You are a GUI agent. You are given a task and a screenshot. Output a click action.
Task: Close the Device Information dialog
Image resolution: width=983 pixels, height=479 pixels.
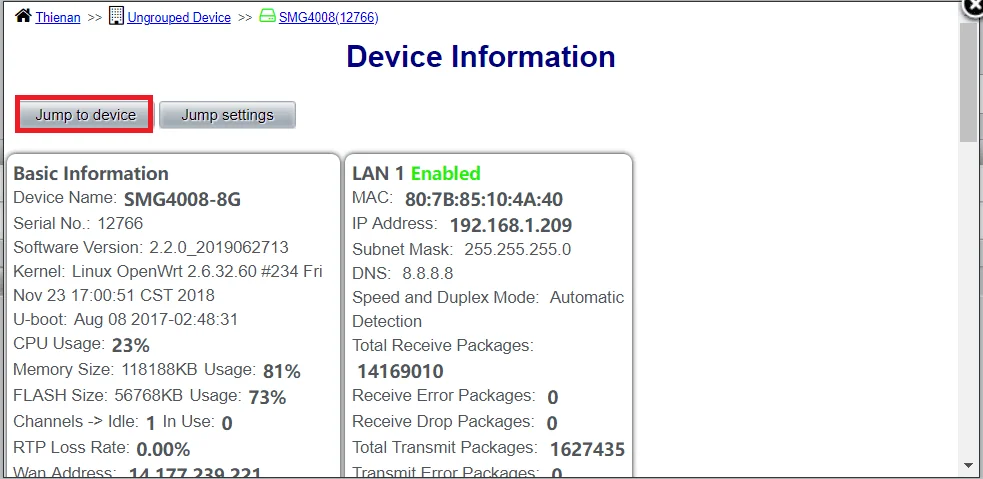point(974,8)
